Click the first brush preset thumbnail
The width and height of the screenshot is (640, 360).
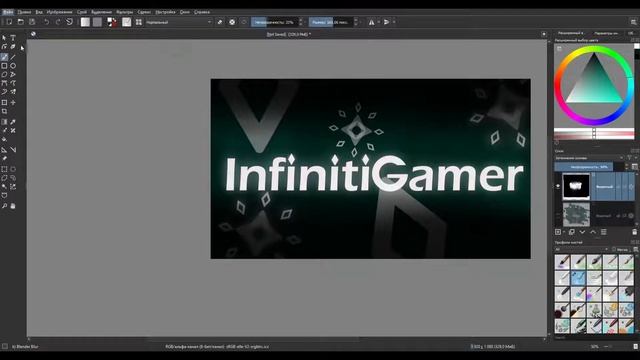562,262
